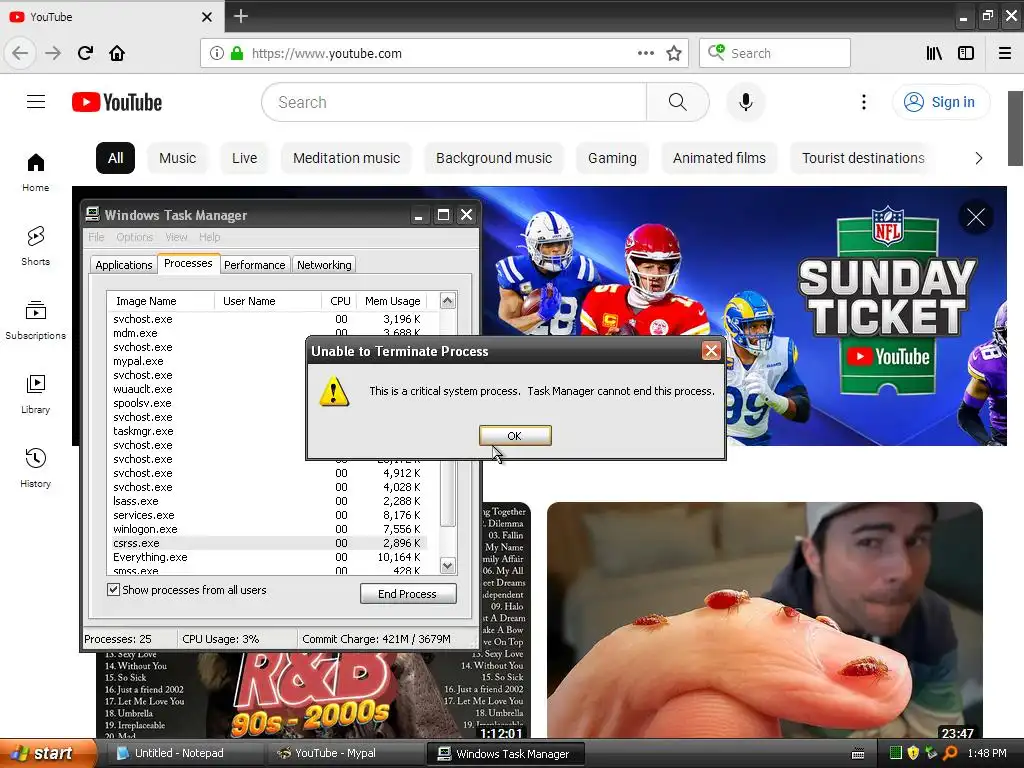Sign in to YouTube
1024x768 pixels.
pos(941,102)
